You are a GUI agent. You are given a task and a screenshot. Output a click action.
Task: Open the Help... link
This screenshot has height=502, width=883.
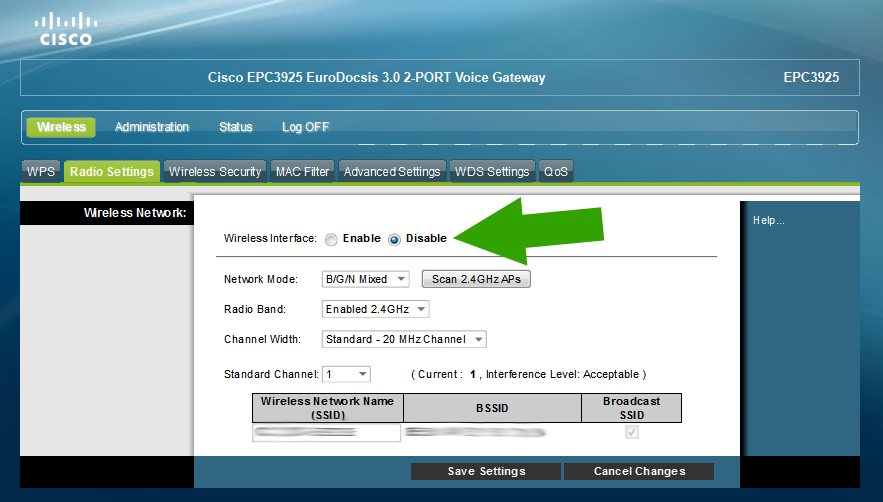[769, 220]
